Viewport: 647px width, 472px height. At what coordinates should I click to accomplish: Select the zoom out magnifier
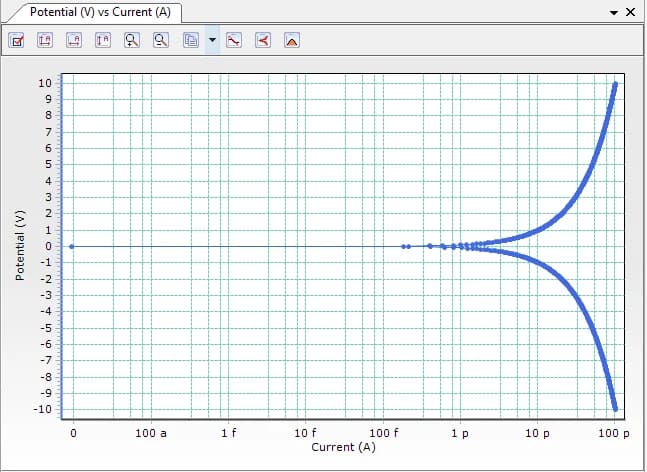161,40
